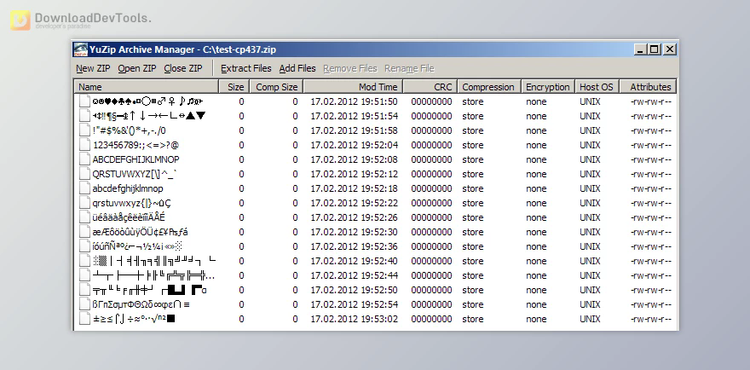750x370 pixels.
Task: Sort by the Size column header
Action: point(233,87)
